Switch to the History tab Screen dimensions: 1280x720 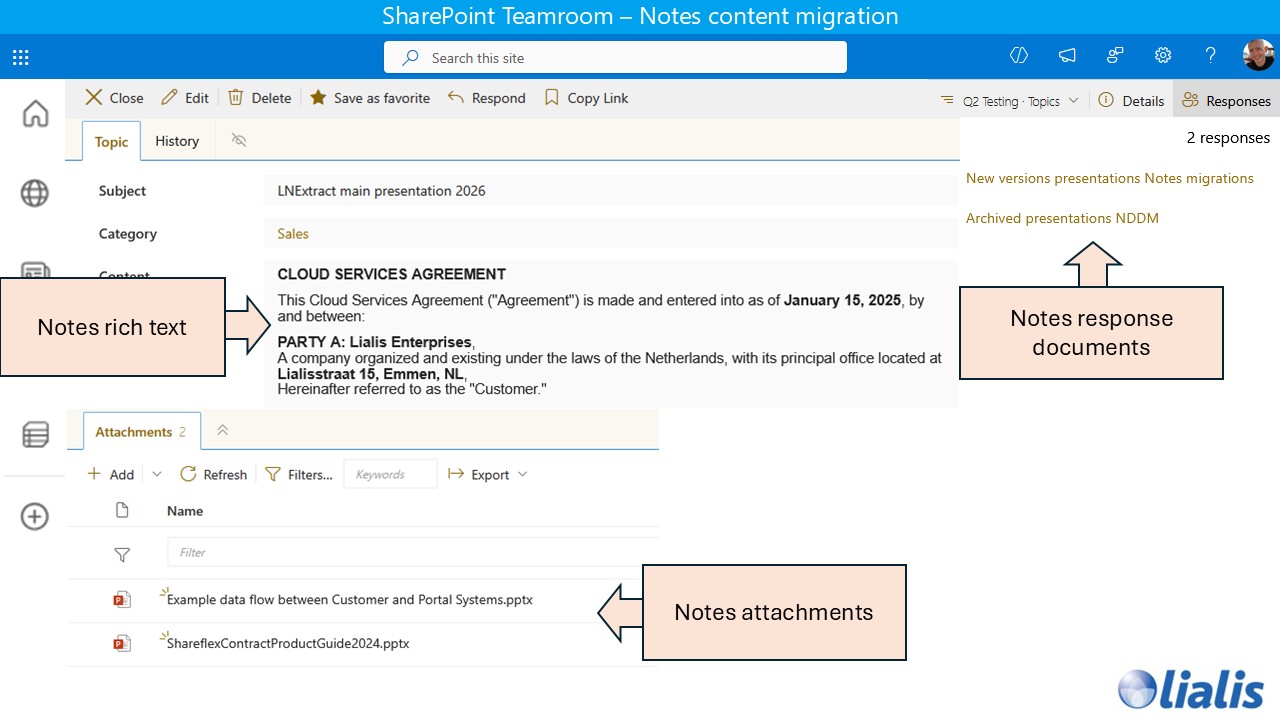point(177,141)
